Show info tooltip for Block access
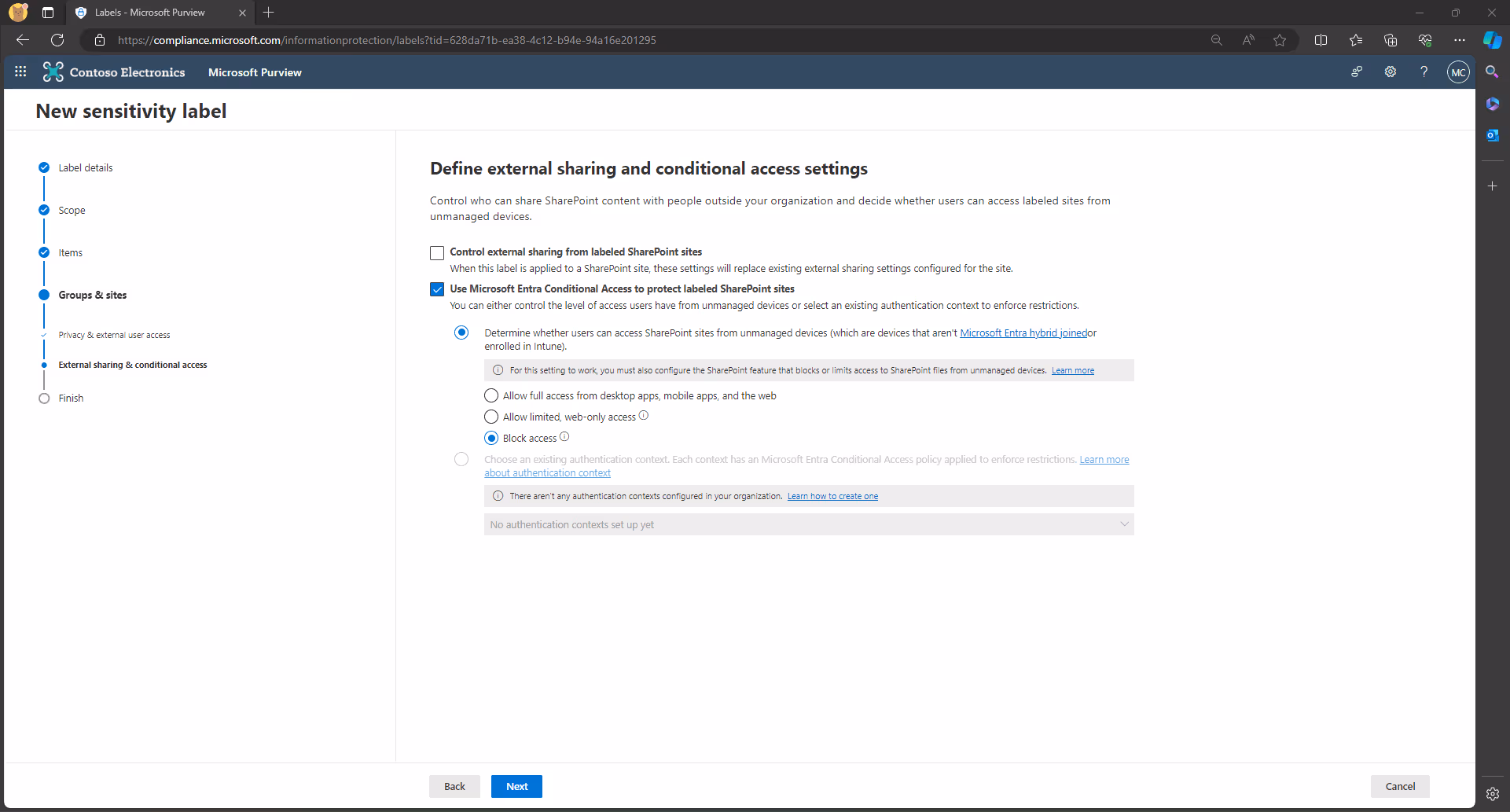The height and width of the screenshot is (812, 1510). (564, 437)
